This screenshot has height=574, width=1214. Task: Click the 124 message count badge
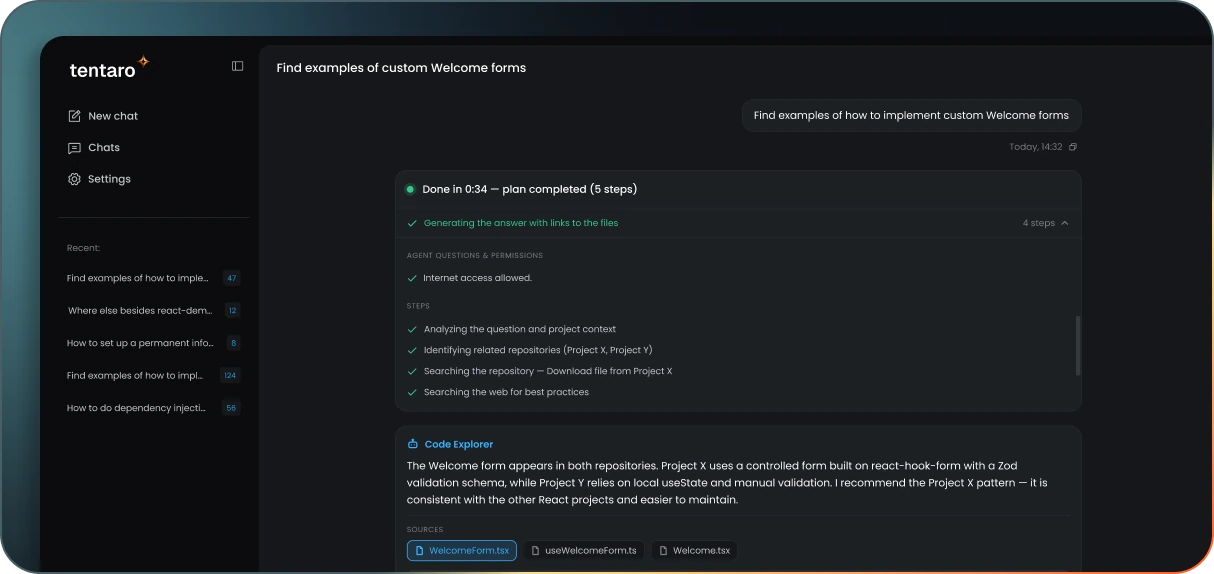pos(231,375)
